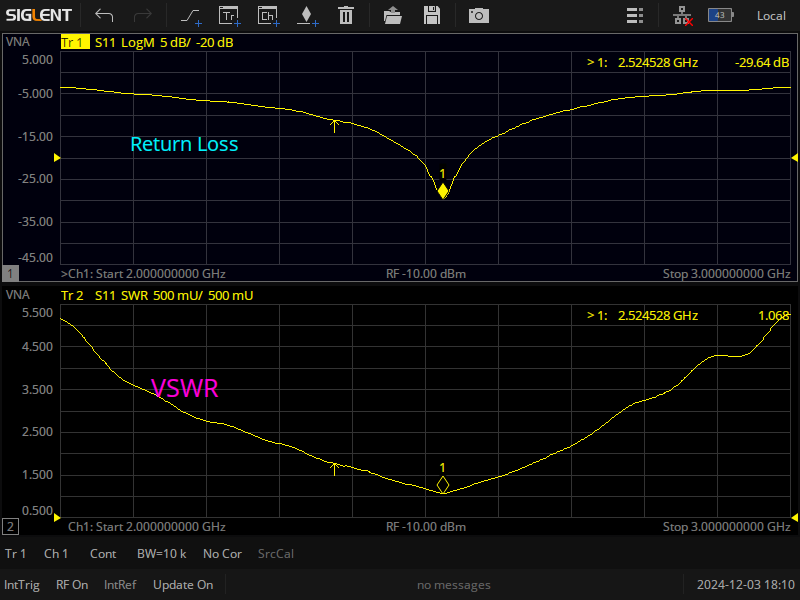
Task: Click the no messages status area
Action: (x=454, y=585)
